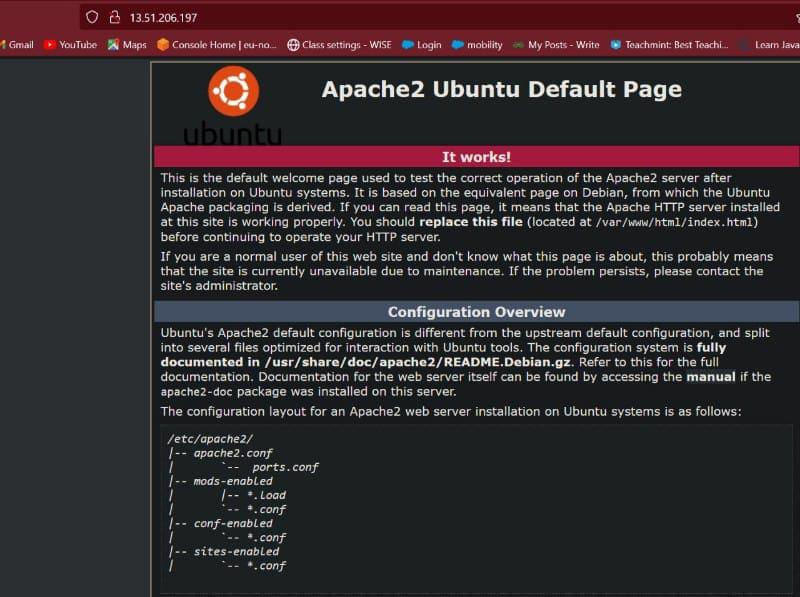Click the orange Ubuntu circle logo
This screenshot has width=800, height=597.
234,91
